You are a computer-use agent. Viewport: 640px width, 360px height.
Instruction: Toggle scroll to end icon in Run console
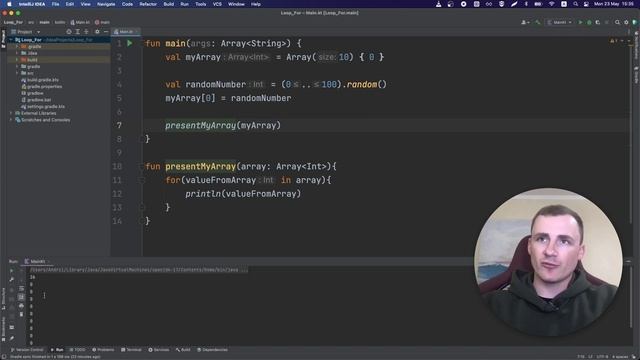pyautogui.click(x=21, y=297)
